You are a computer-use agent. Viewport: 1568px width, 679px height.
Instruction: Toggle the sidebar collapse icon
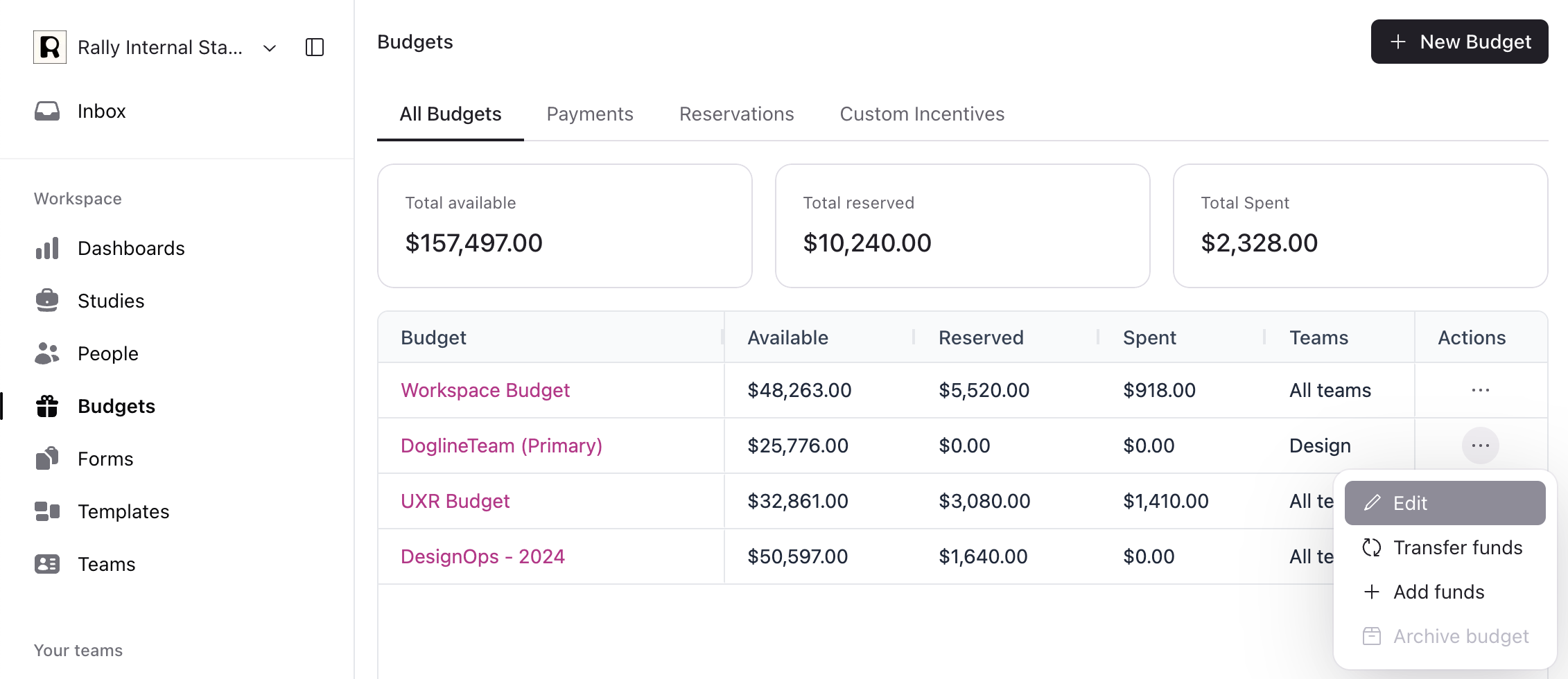(x=315, y=47)
